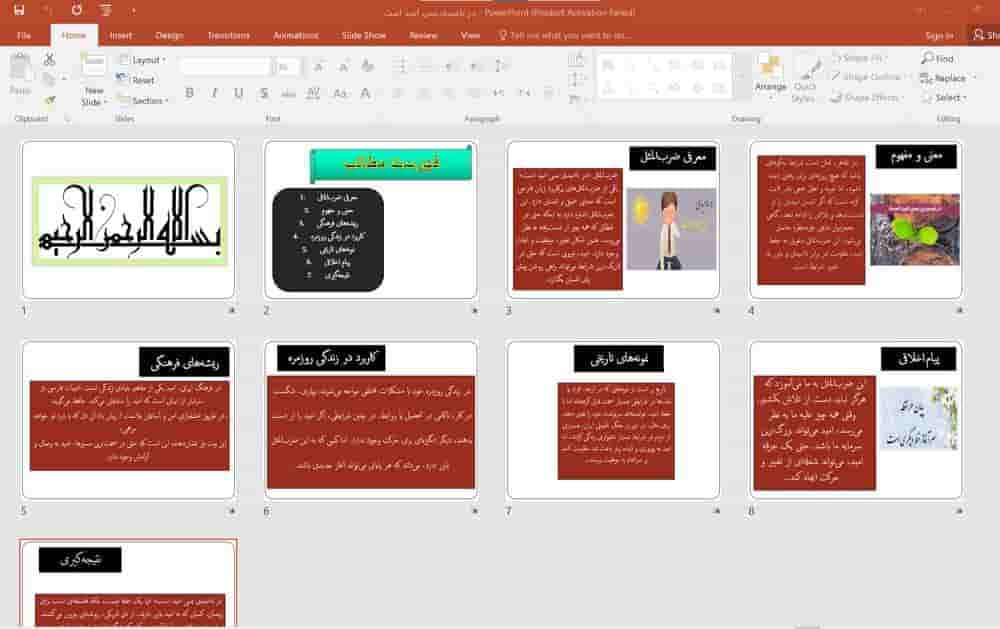Click the Replace button

pyautogui.click(x=943, y=78)
